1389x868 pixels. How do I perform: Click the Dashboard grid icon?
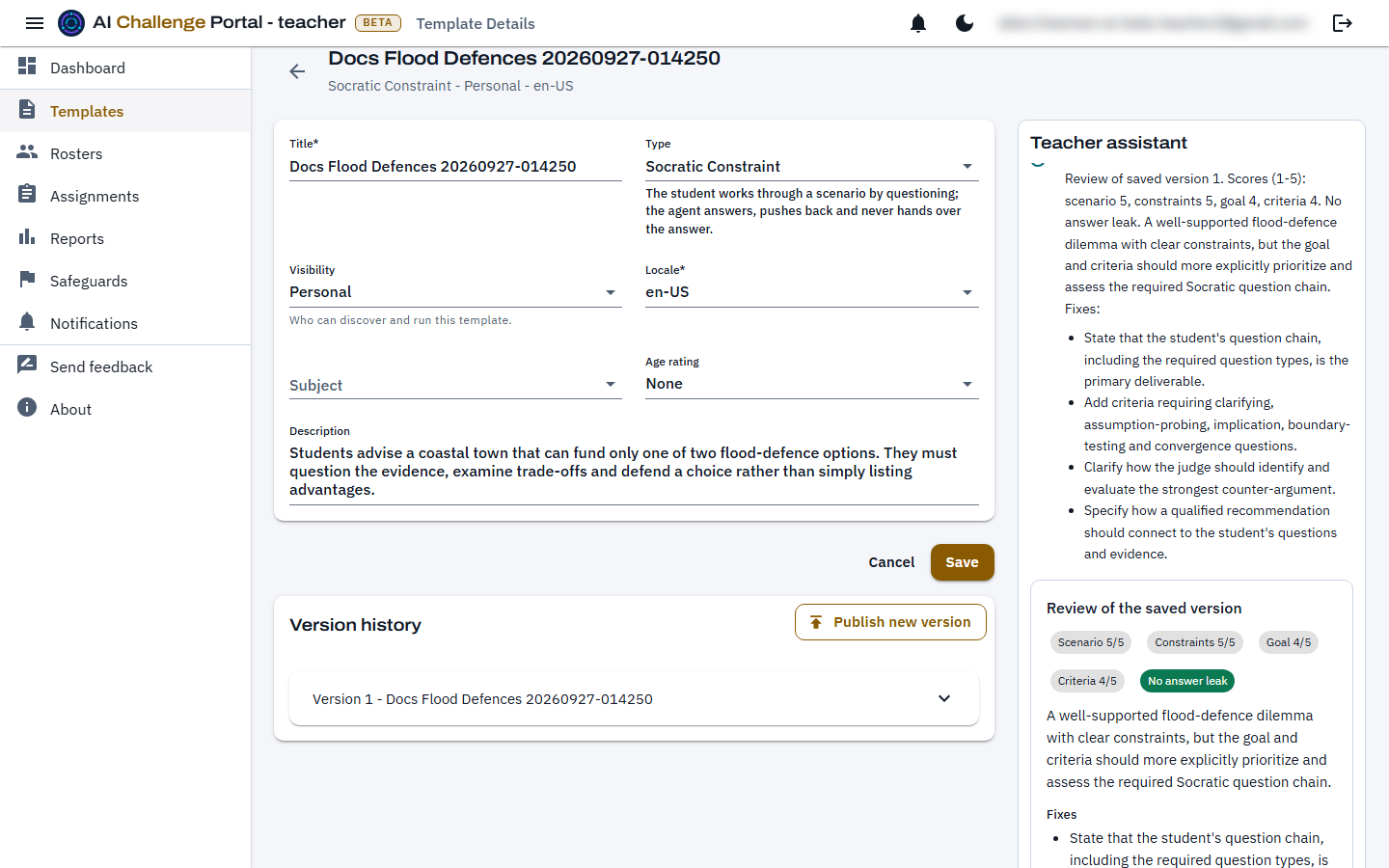(27, 67)
